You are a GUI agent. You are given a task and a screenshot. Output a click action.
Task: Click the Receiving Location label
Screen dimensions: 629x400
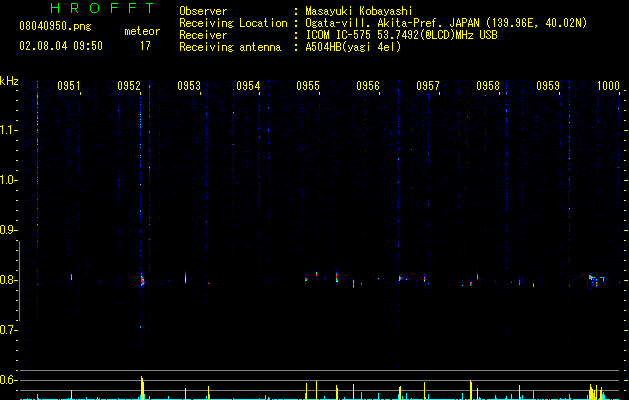click(233, 23)
